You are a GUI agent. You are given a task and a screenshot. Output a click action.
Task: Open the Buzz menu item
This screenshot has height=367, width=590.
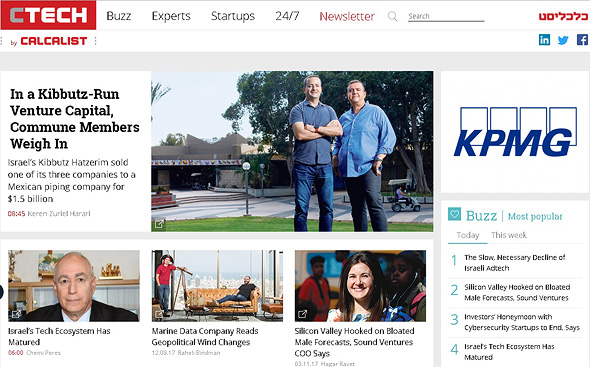click(x=119, y=16)
